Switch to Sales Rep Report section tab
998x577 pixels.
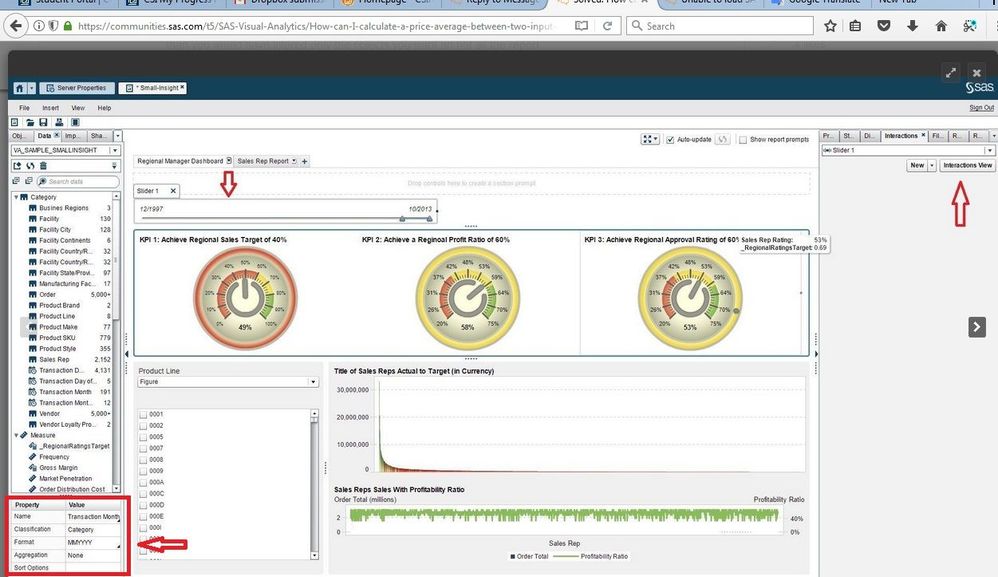[263, 161]
